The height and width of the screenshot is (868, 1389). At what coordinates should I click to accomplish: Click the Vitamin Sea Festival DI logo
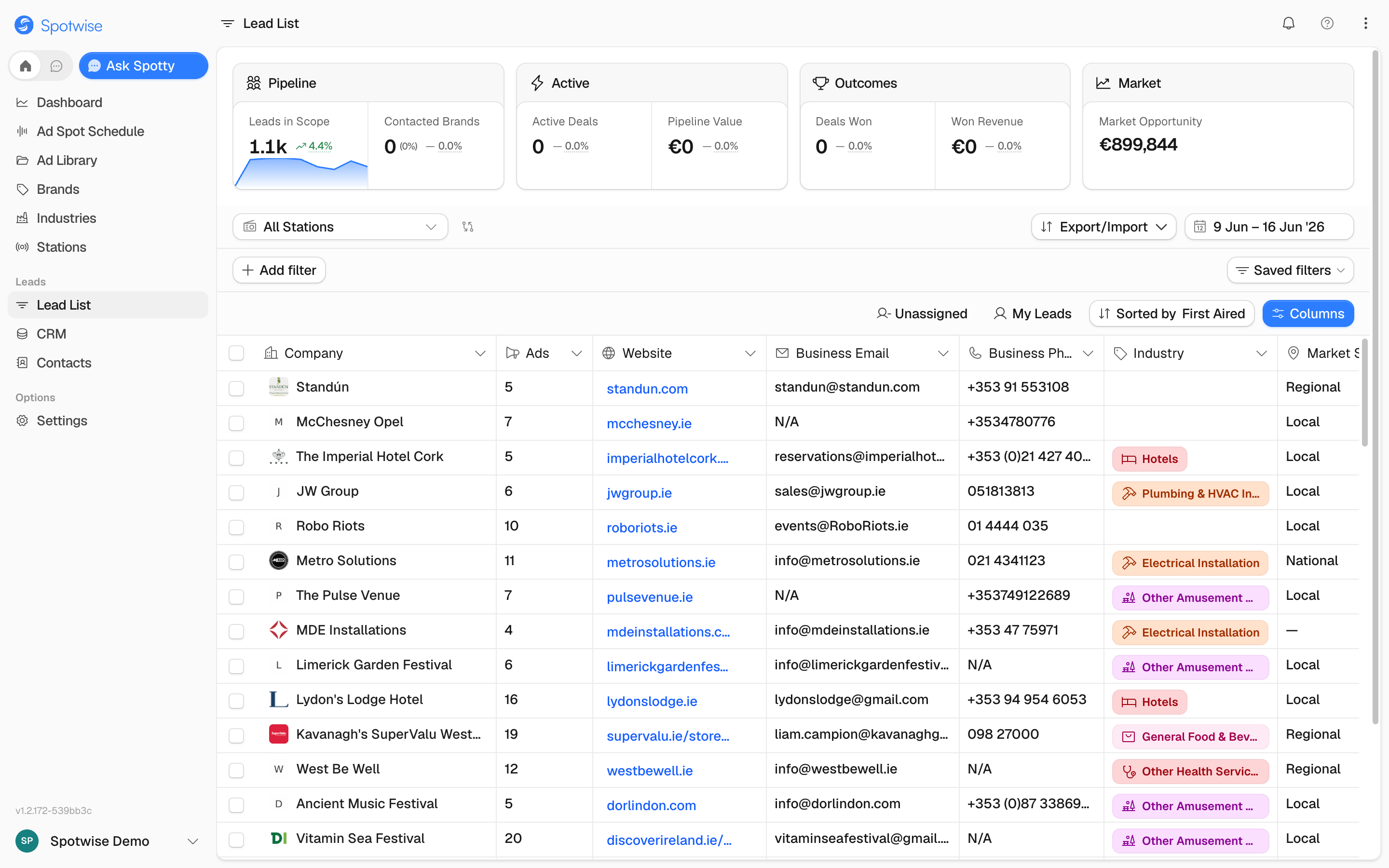(x=278, y=839)
